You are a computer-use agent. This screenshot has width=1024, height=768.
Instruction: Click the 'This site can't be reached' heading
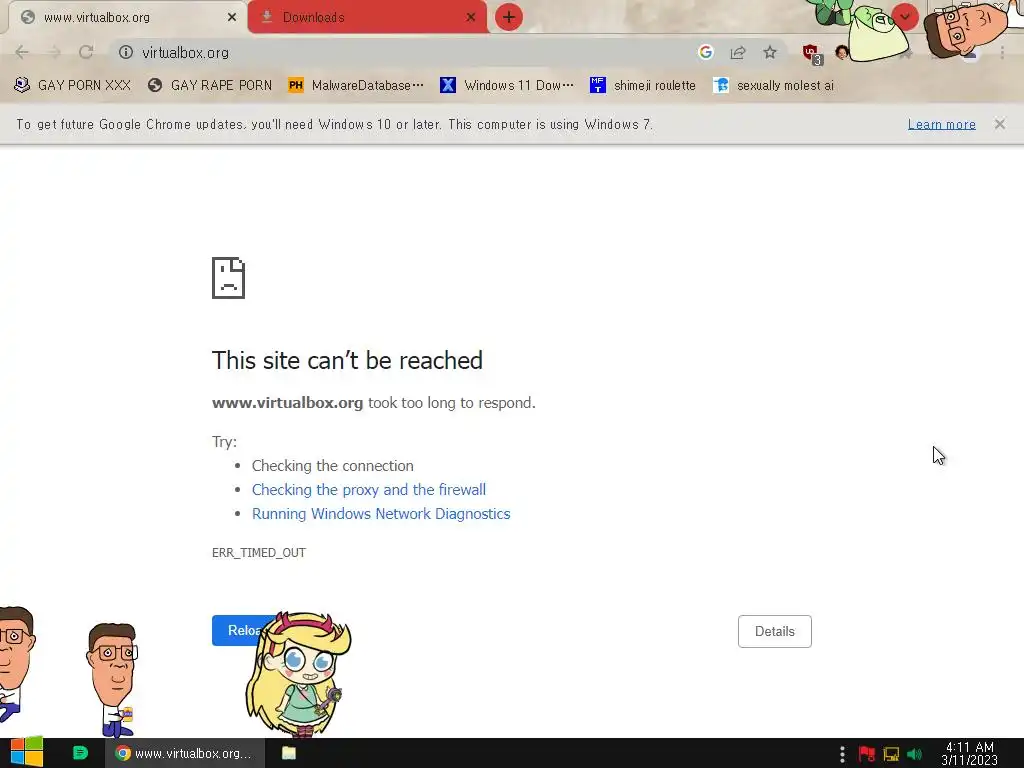pos(347,360)
